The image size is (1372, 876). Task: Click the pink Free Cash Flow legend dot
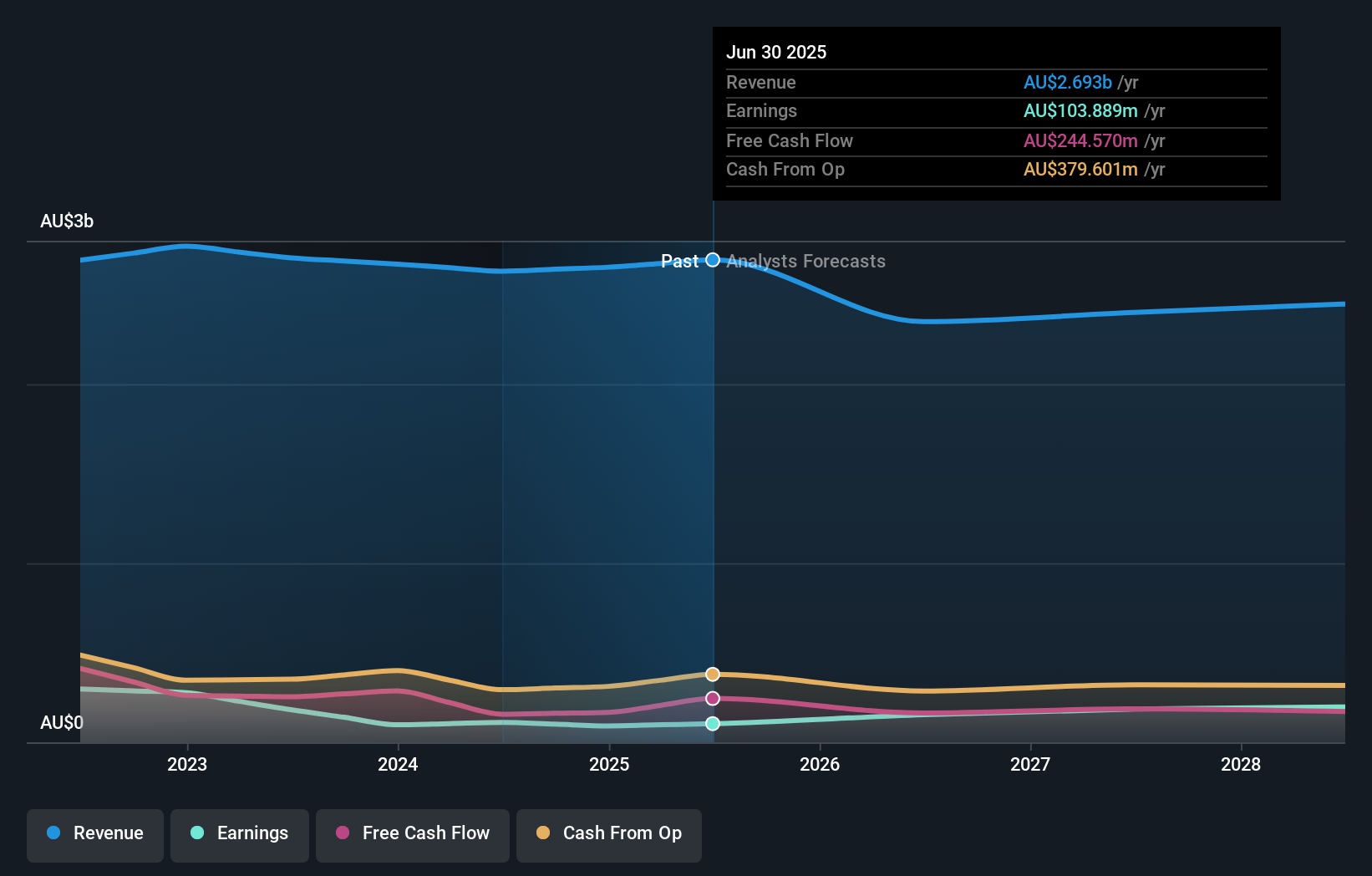344,833
